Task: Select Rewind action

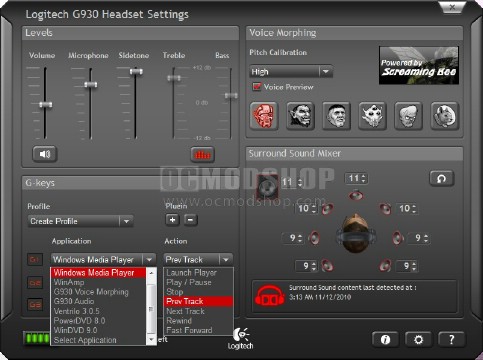Action: 198,321
